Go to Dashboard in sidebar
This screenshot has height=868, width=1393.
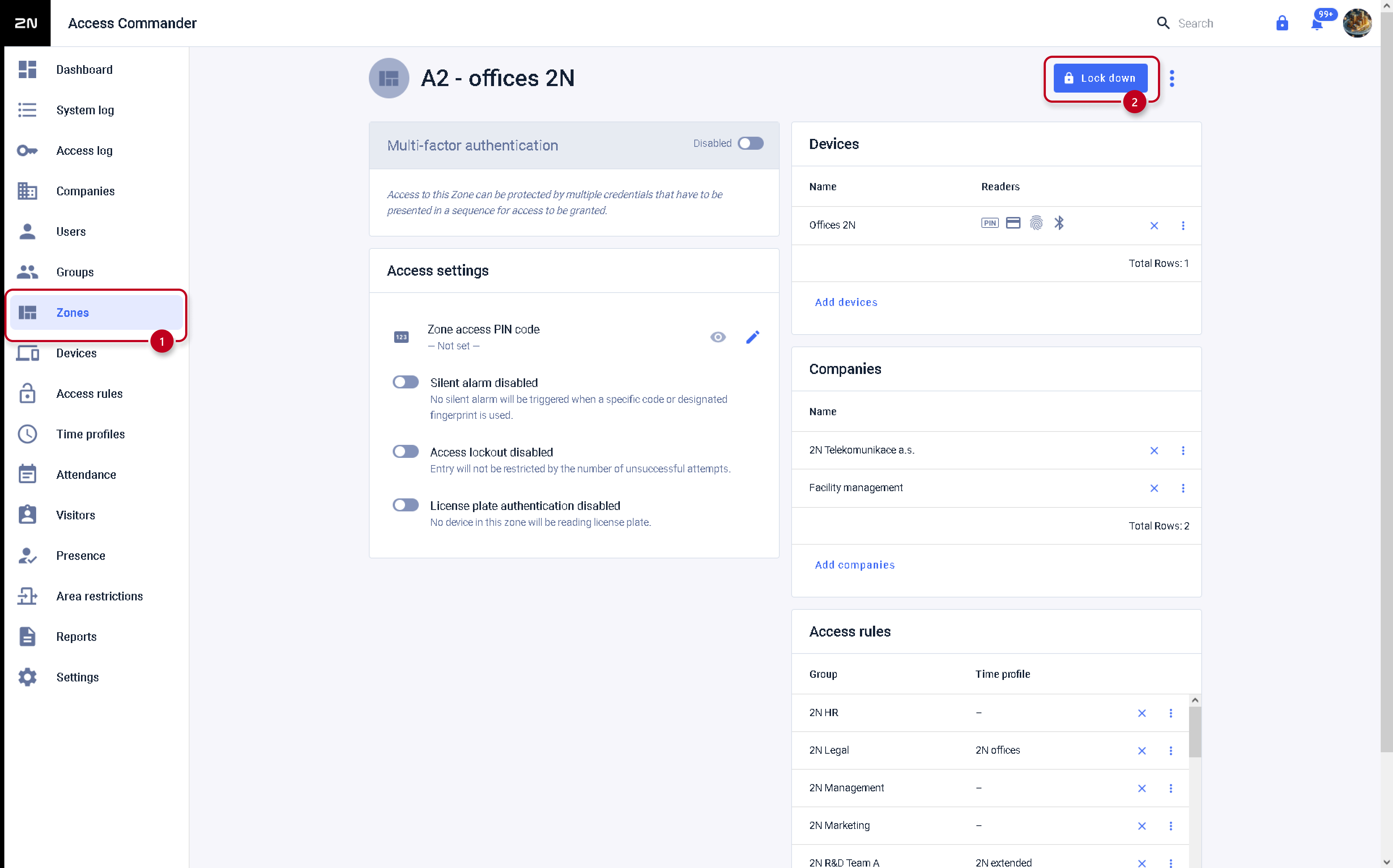[97, 69]
